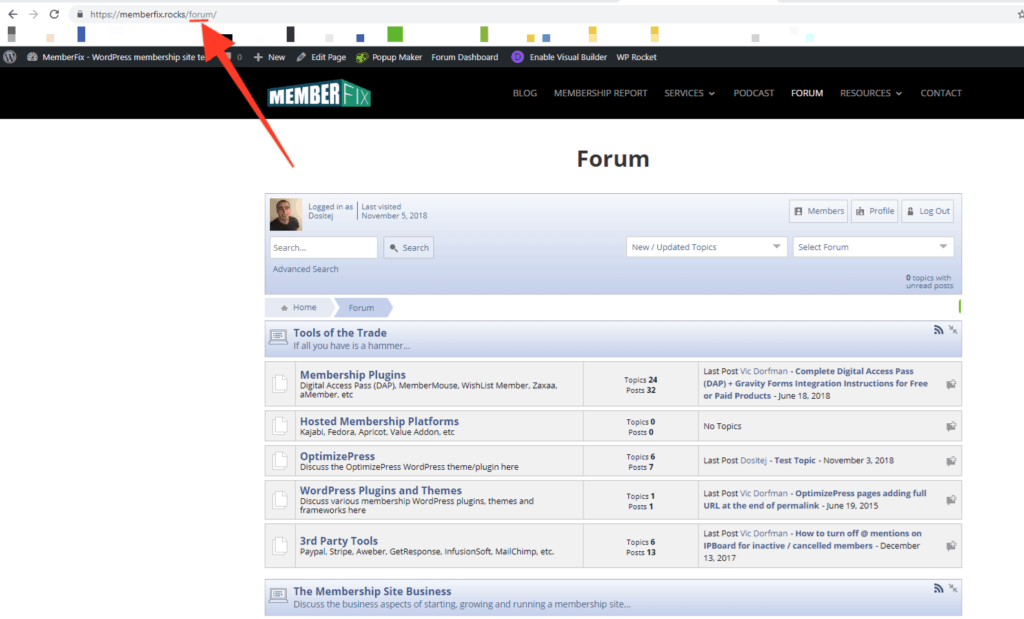Open the Resources menu in site navigation

(x=870, y=93)
